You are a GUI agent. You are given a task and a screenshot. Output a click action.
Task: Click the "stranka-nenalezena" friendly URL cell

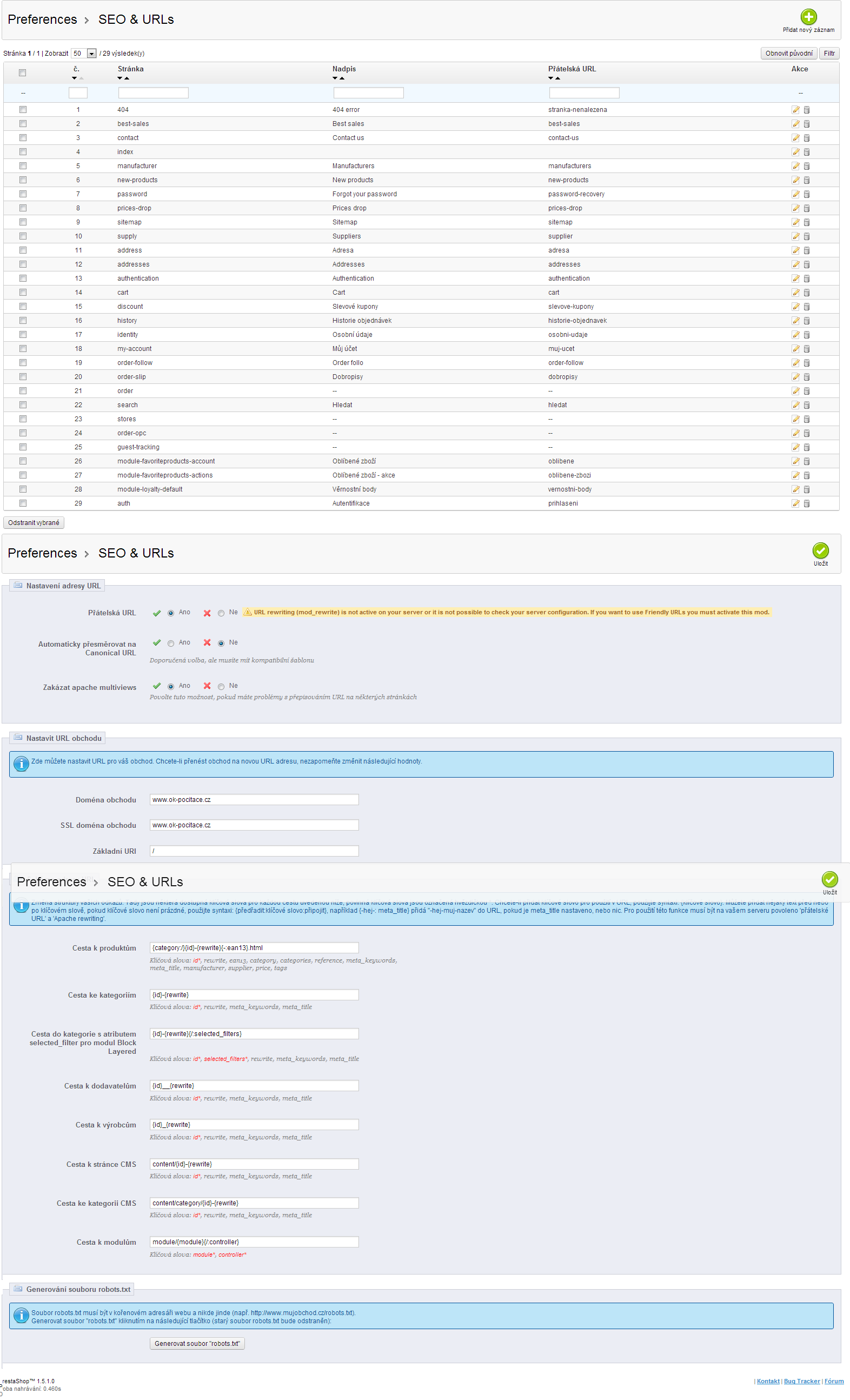577,110
